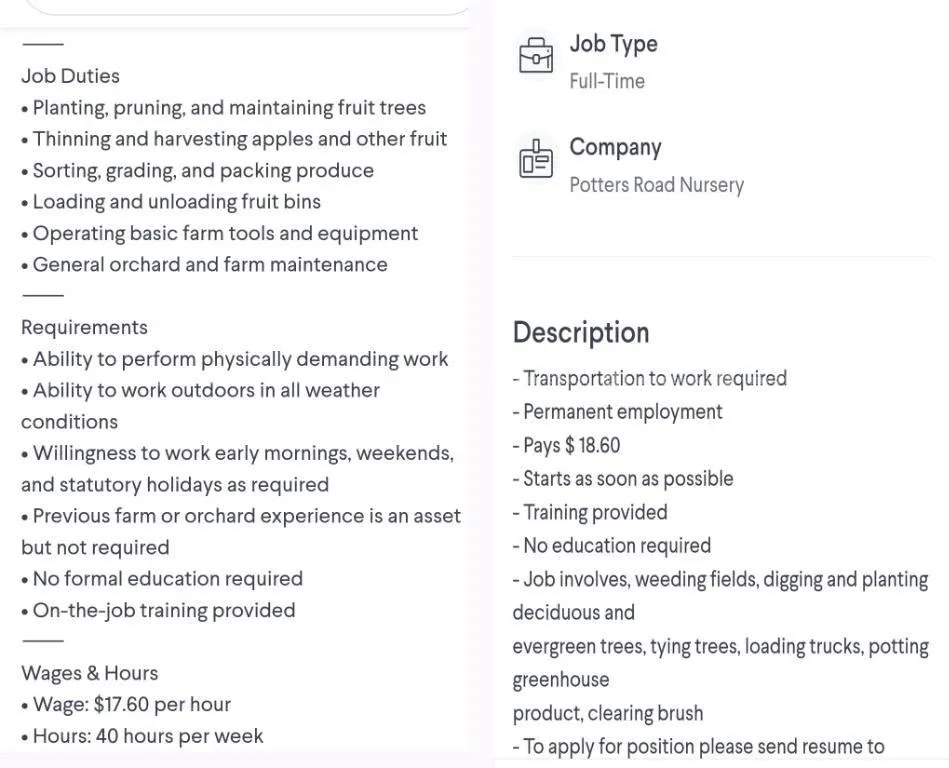The image size is (949, 768).
Task: Select the Description heading
Action: pos(581,333)
